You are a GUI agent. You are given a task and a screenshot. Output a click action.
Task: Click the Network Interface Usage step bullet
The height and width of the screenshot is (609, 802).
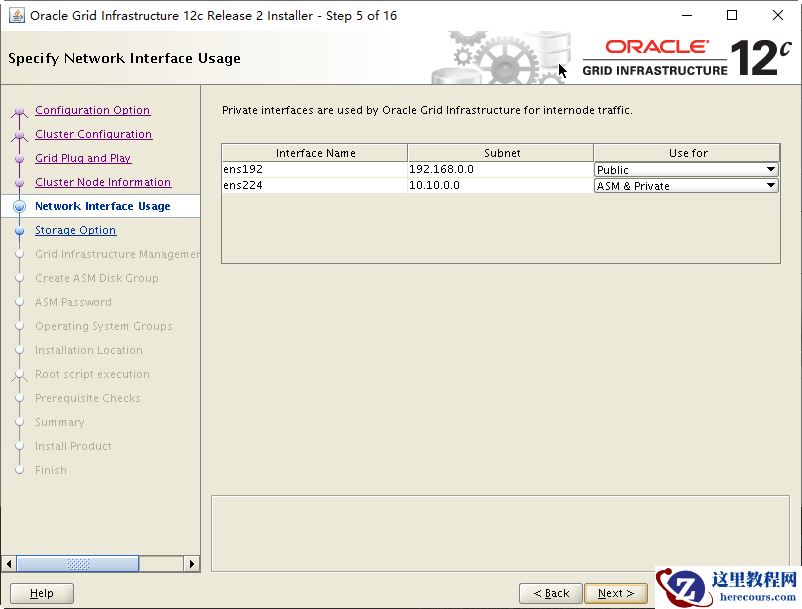coord(19,207)
